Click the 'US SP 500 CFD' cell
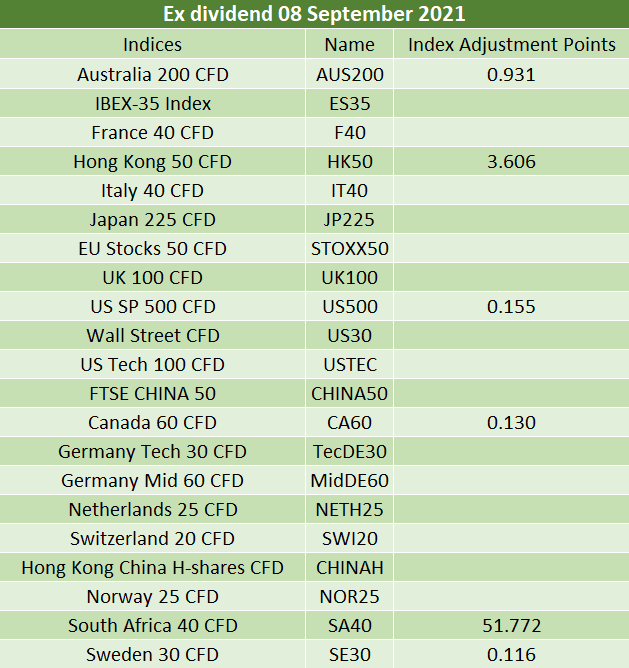629x668 pixels. pyautogui.click(x=152, y=306)
